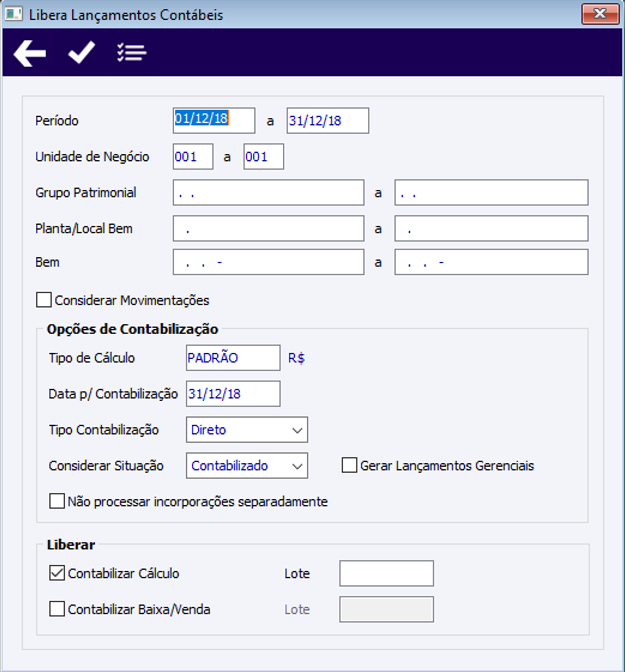This screenshot has width=625, height=672.
Task: Click Data p/ Contabilização field
Action: coord(233,394)
